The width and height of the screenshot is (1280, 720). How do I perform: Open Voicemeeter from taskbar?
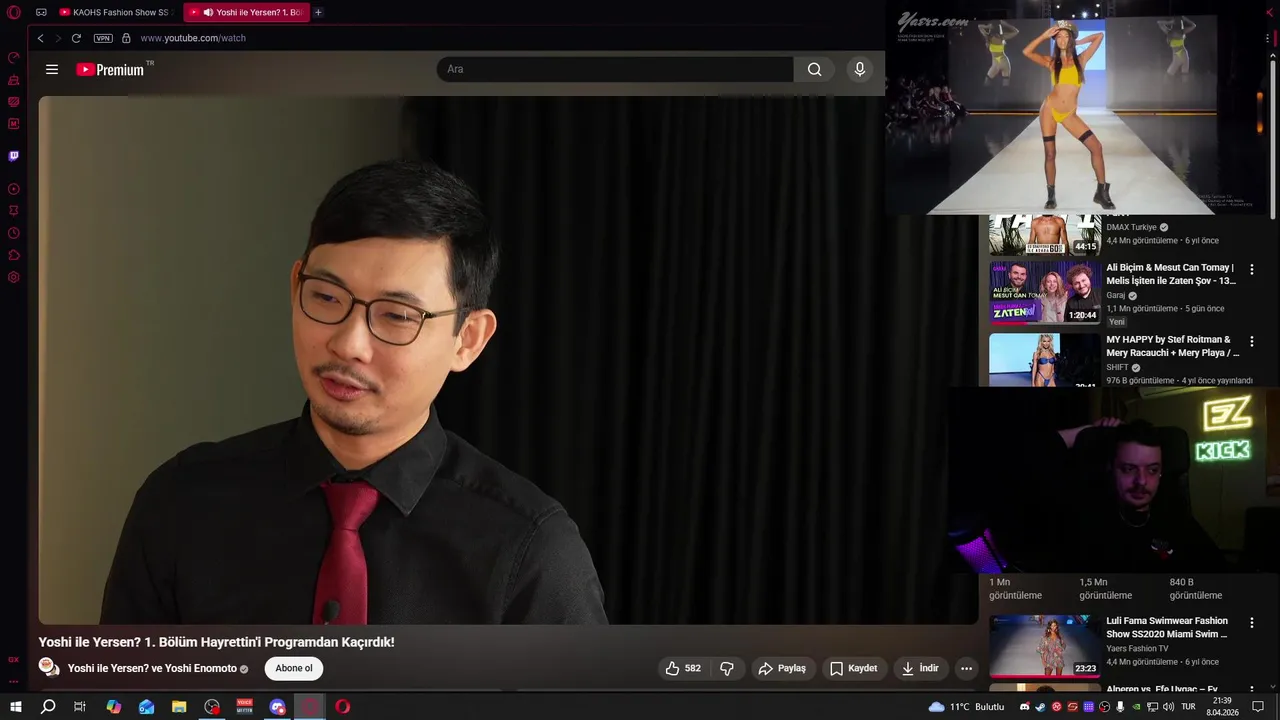coord(245,707)
